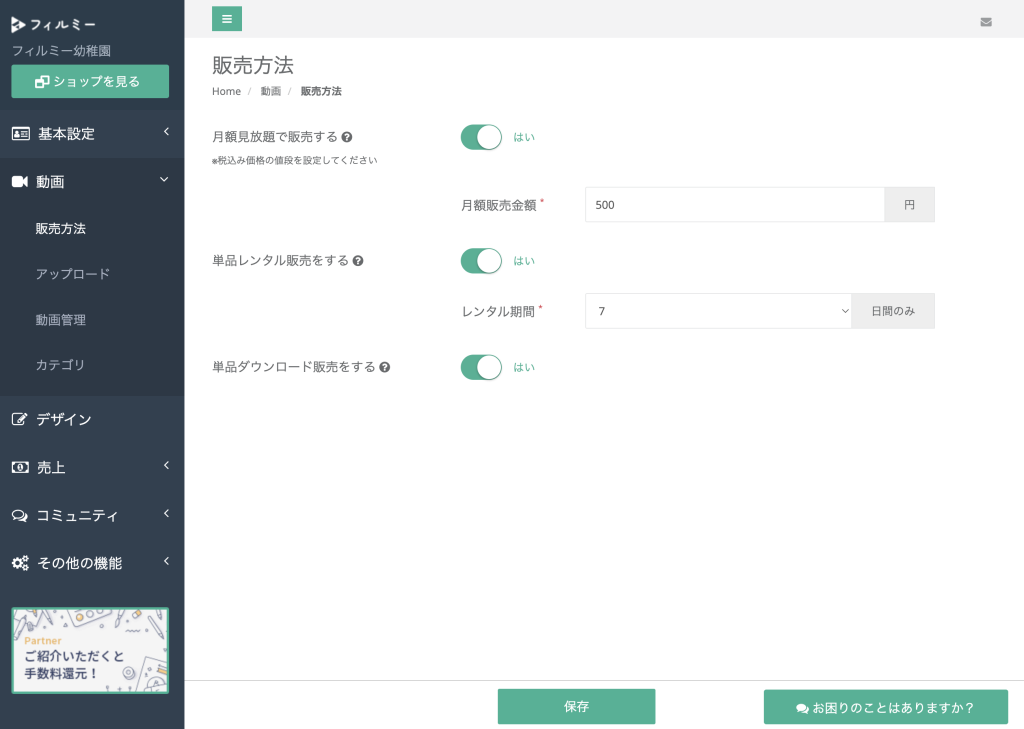Disable the 月額見放題で販売する toggle

(481, 137)
